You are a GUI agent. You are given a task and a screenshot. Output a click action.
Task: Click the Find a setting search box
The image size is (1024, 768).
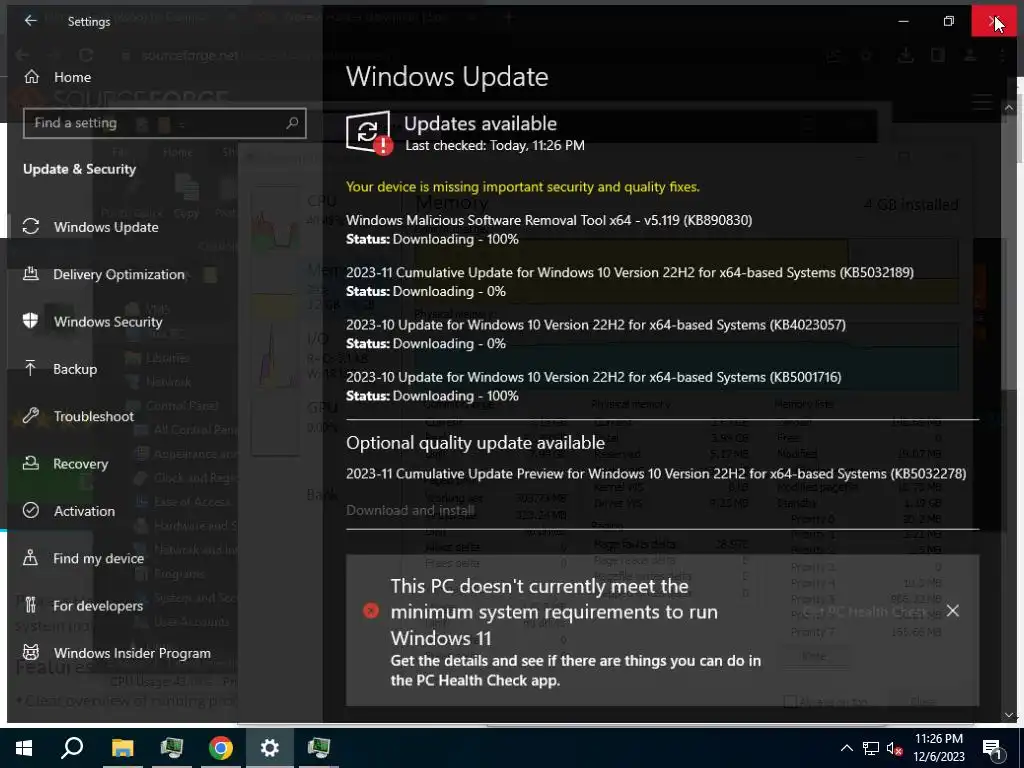click(x=165, y=123)
